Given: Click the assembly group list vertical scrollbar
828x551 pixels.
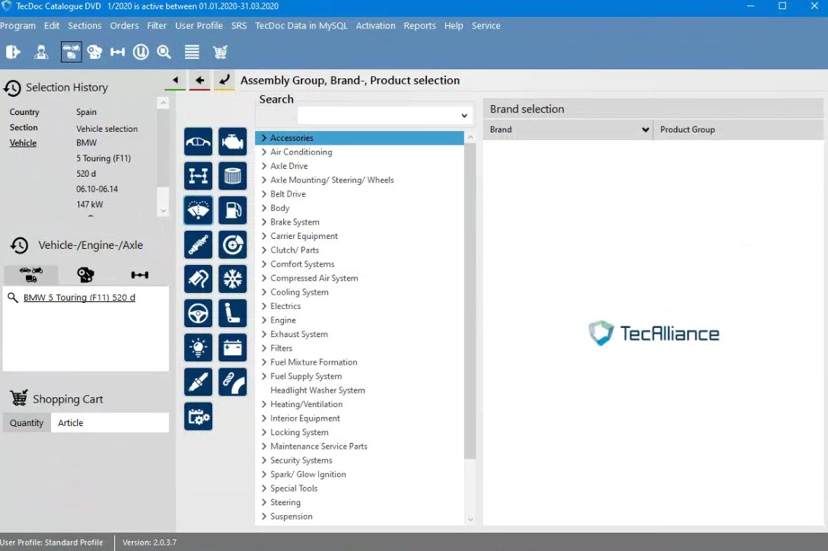Looking at the screenshot, I should [x=470, y=301].
